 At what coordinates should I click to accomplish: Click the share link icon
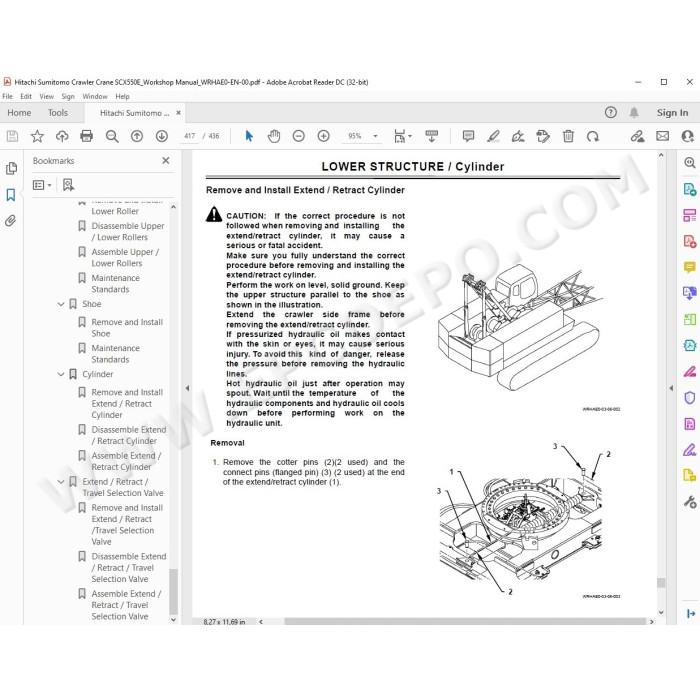click(637, 136)
